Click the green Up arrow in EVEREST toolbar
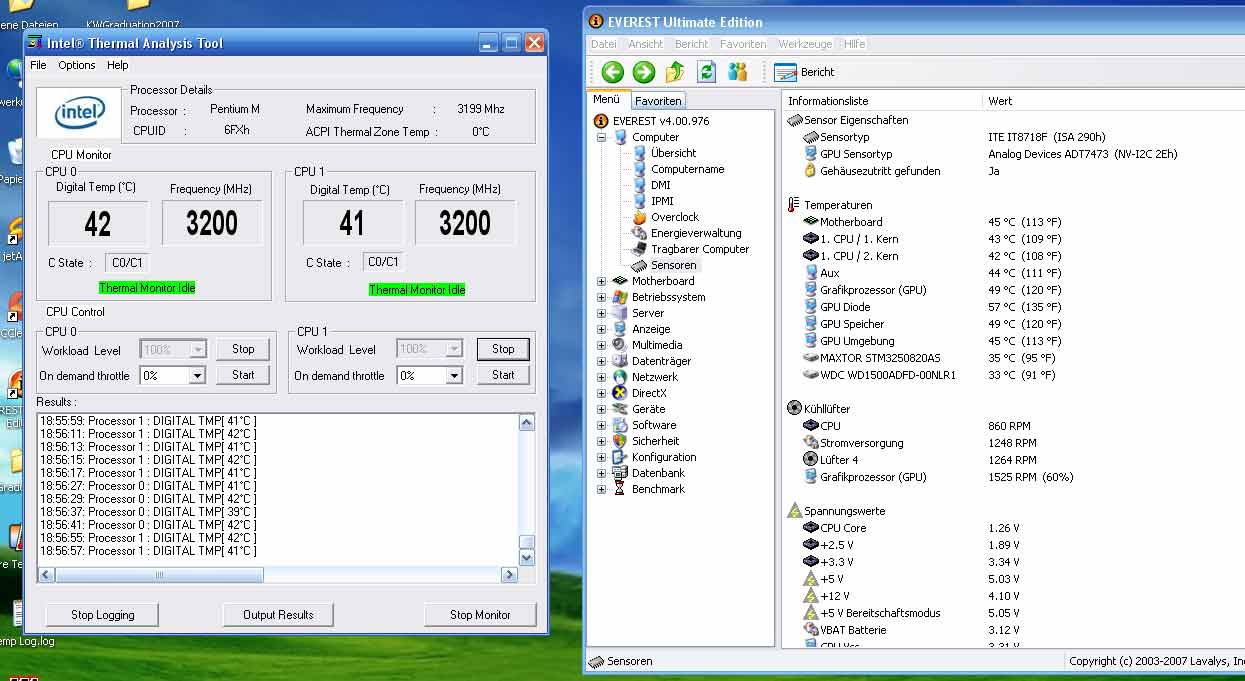Viewport: 1245px width, 681px height. (x=675, y=72)
